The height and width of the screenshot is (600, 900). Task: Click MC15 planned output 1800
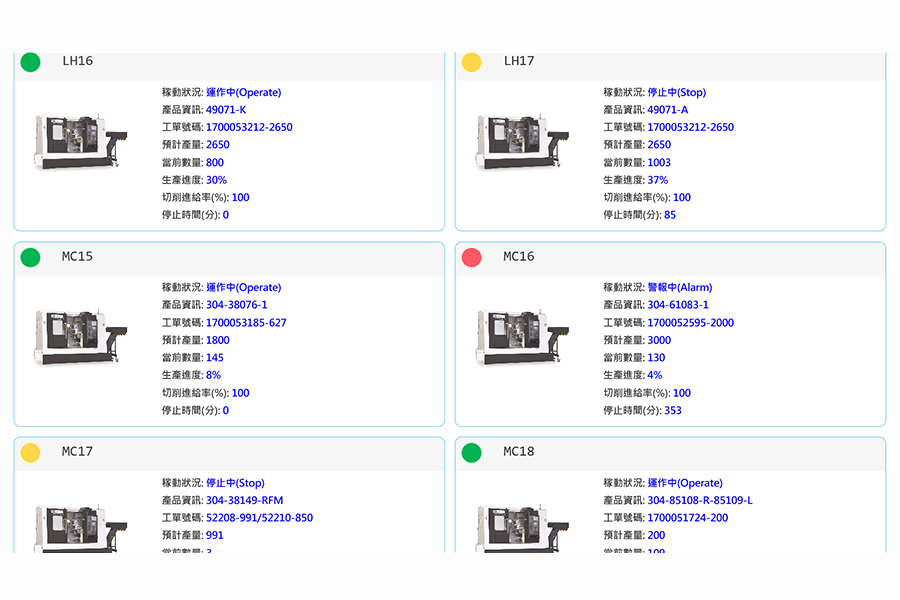[218, 340]
